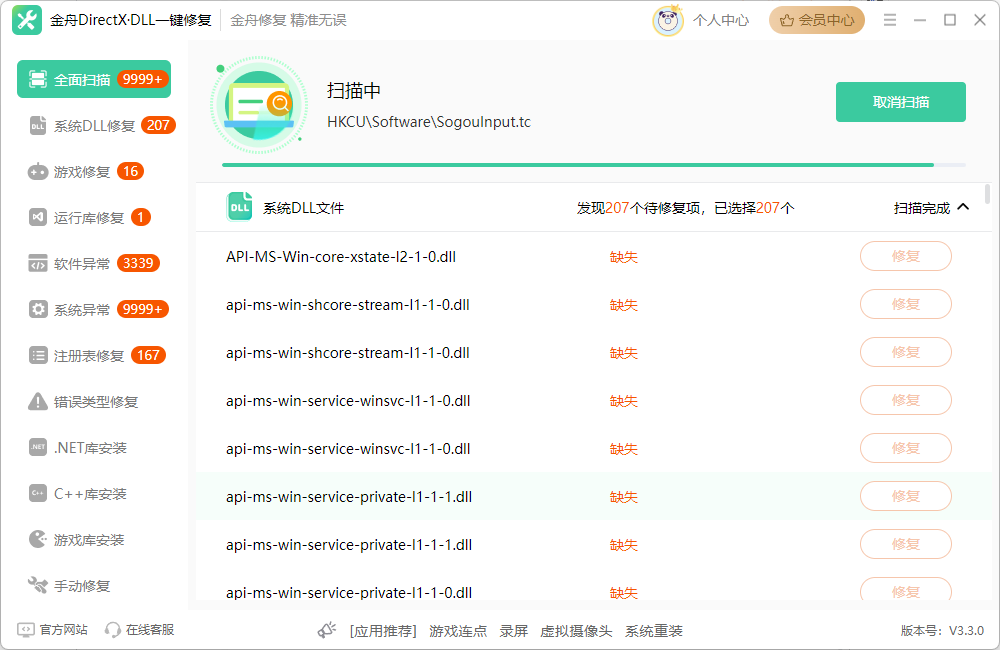Click the scanning illustration graphic
Screen dimensions: 1000x650
258,105
